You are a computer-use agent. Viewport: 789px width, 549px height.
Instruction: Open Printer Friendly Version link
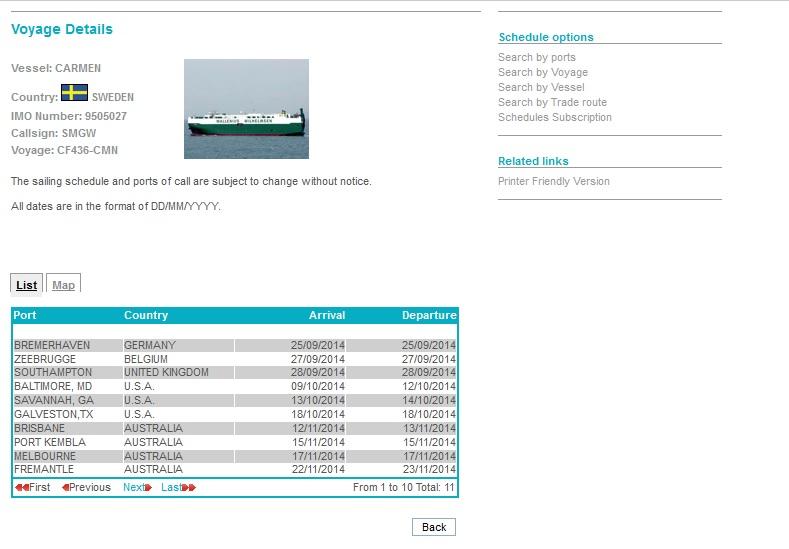pos(554,181)
